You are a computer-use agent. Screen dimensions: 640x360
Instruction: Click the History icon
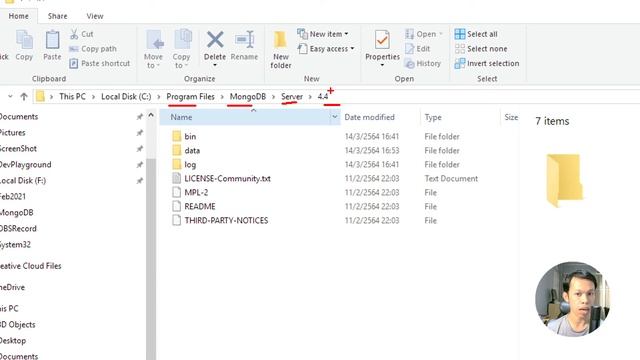pyautogui.click(x=409, y=64)
